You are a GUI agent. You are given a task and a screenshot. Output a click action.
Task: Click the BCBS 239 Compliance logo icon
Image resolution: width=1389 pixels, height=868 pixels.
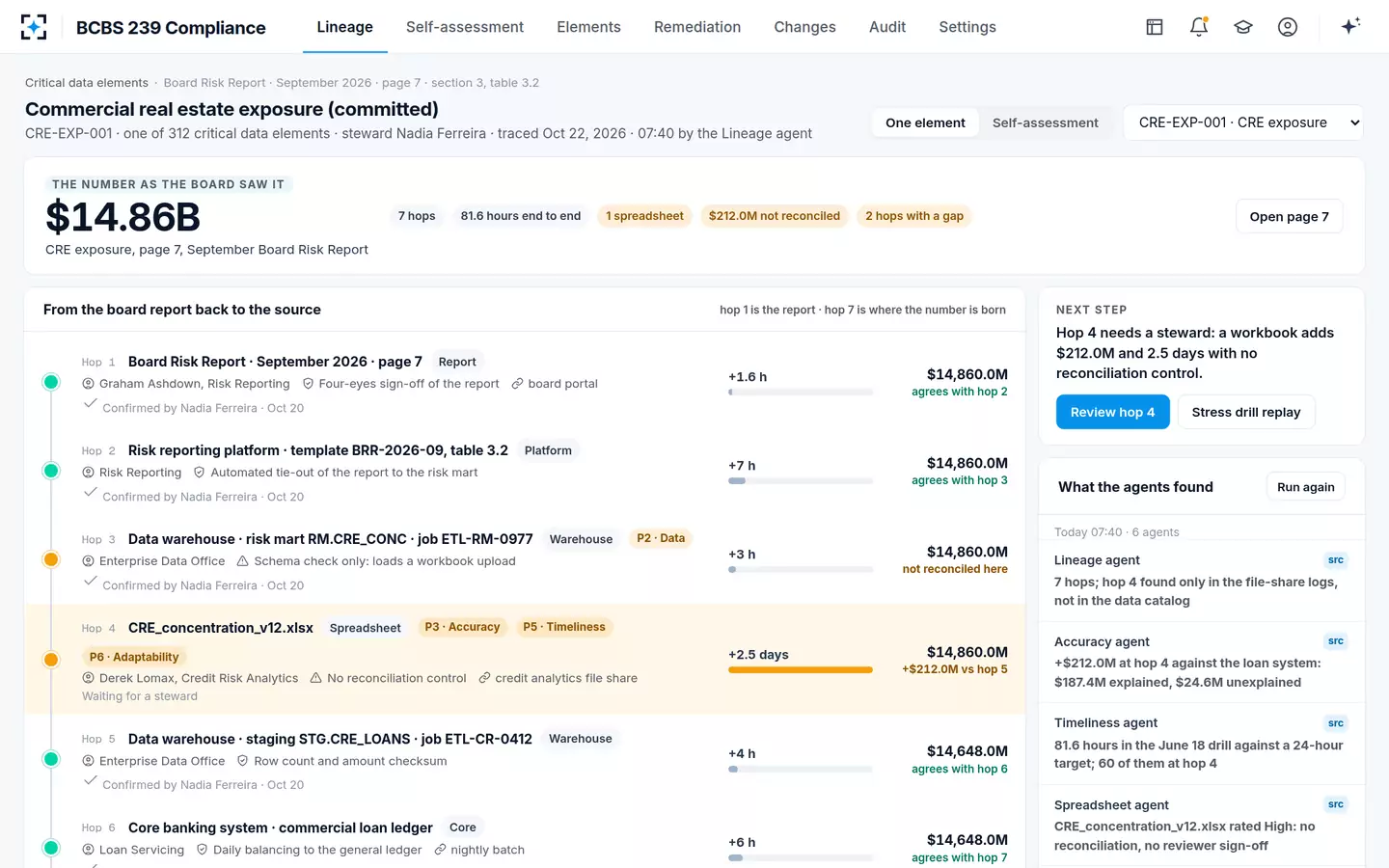[x=34, y=27]
